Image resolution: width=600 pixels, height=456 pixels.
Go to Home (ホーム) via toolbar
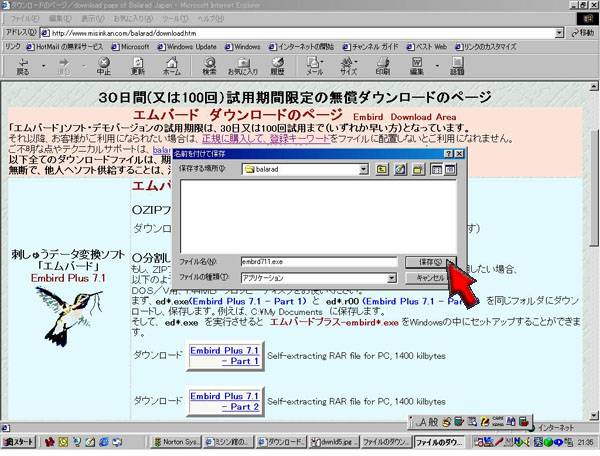[172, 66]
